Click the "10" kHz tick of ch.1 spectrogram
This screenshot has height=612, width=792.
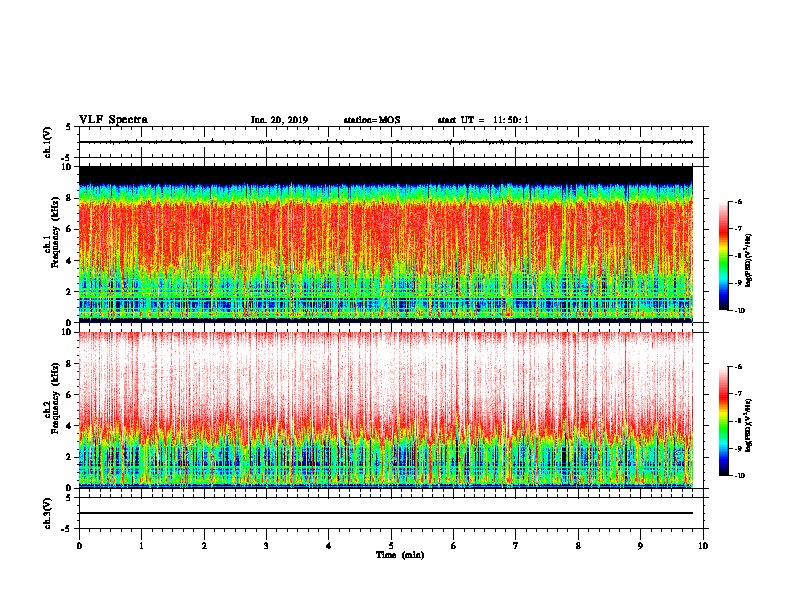67,167
